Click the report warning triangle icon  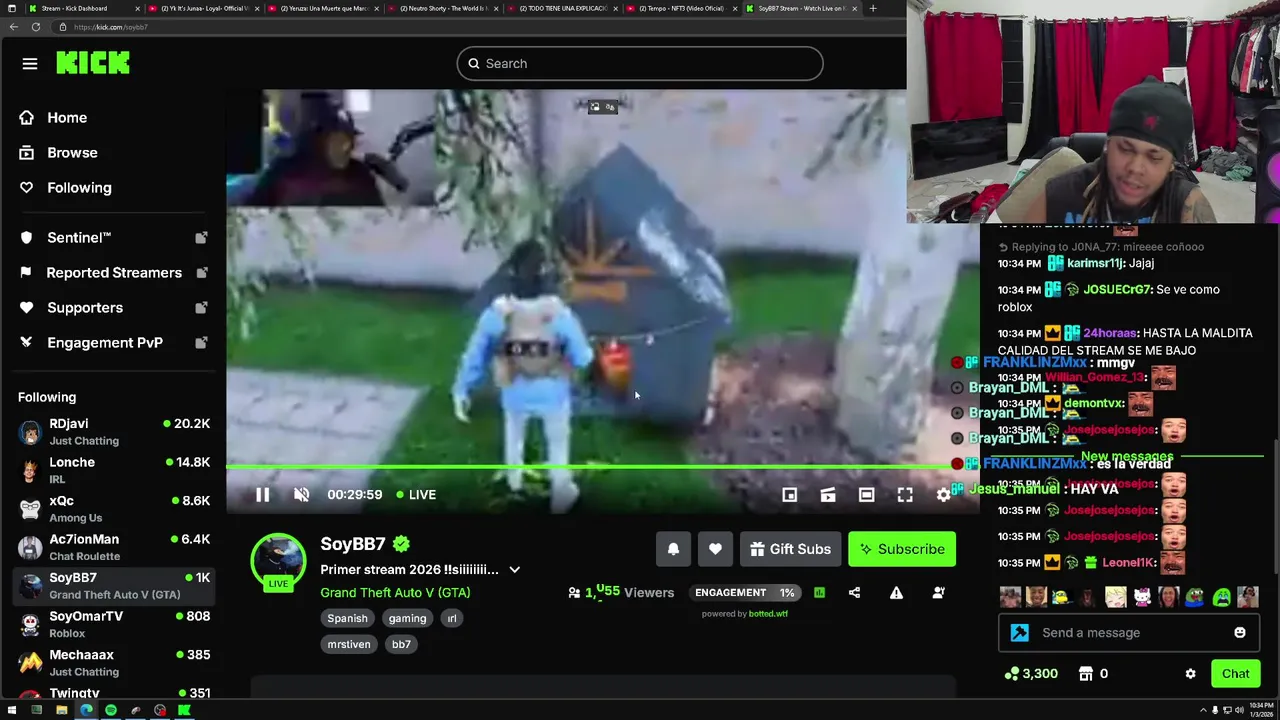coord(896,593)
